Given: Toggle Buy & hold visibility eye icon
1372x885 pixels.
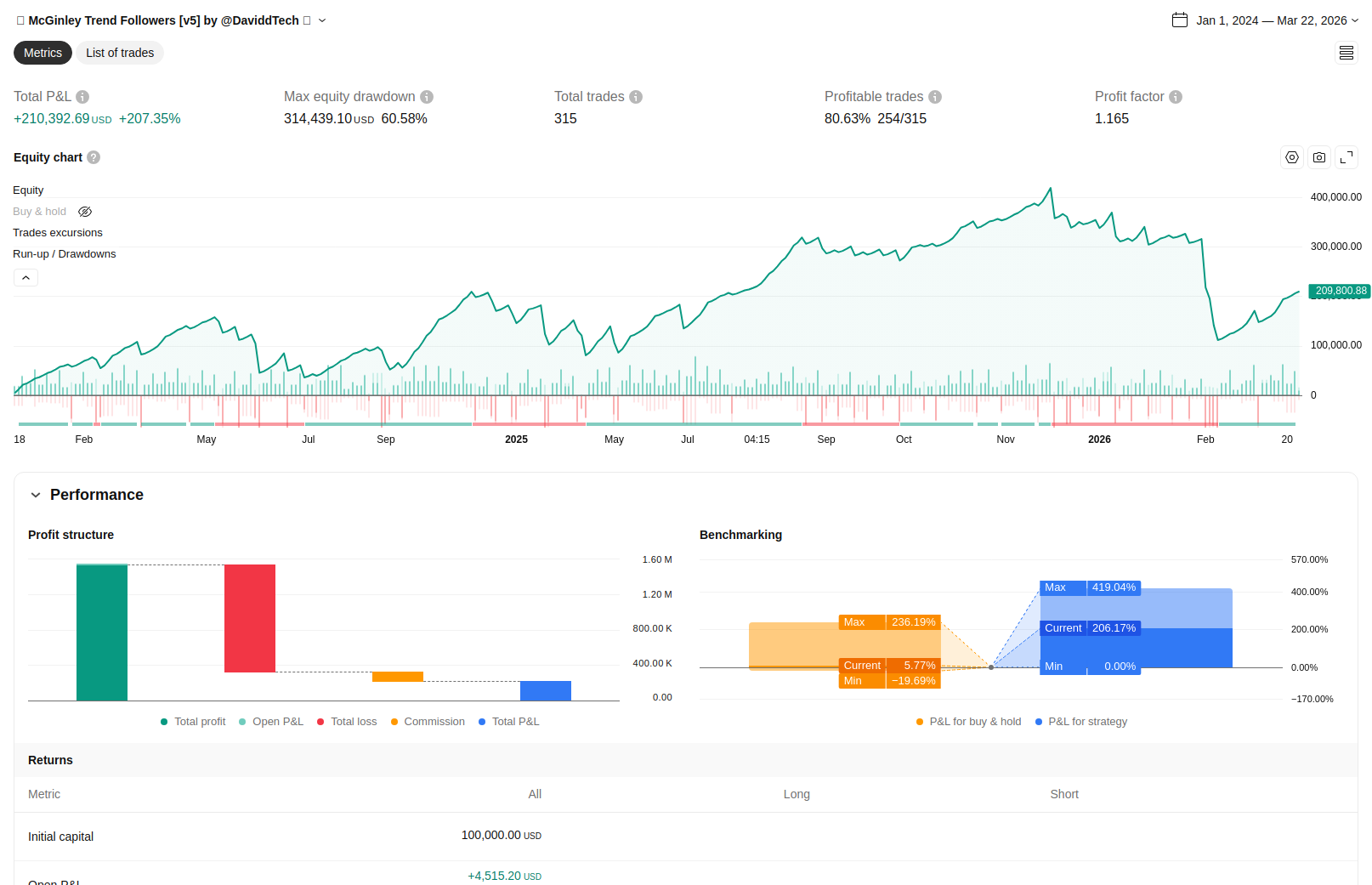Looking at the screenshot, I should tap(85, 212).
